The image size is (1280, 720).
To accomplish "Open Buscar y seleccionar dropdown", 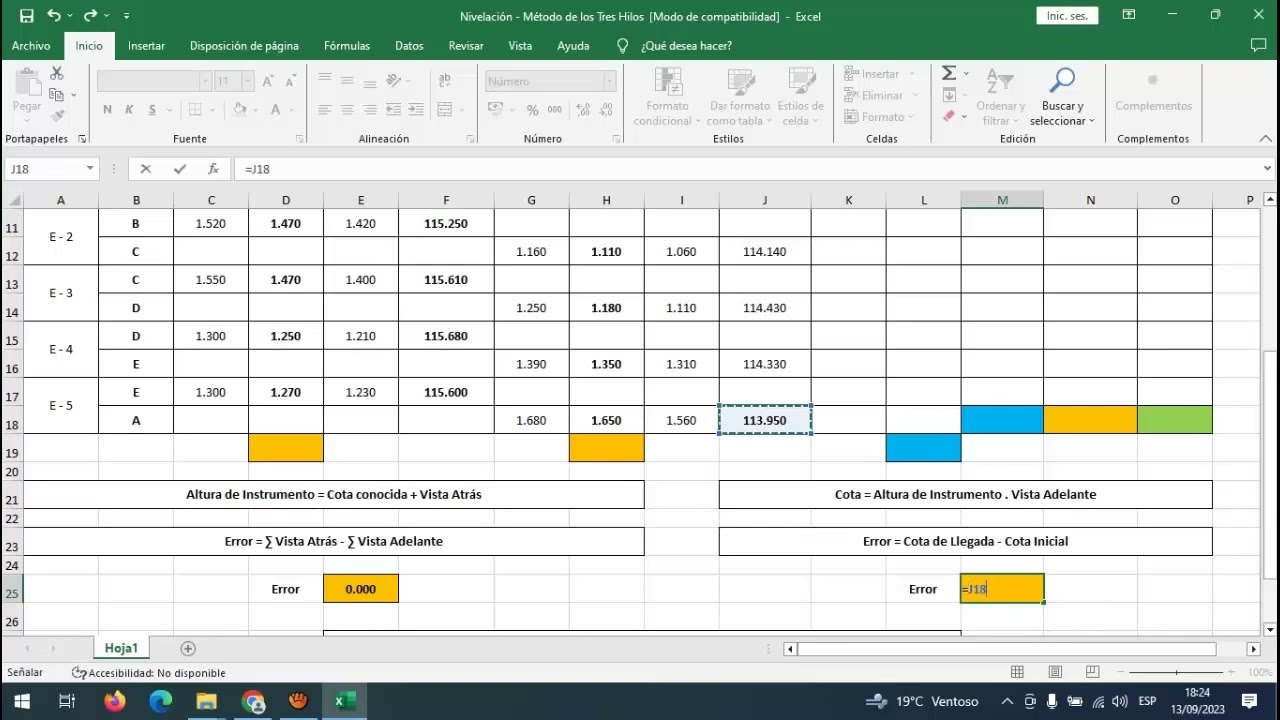I will 1063,98.
